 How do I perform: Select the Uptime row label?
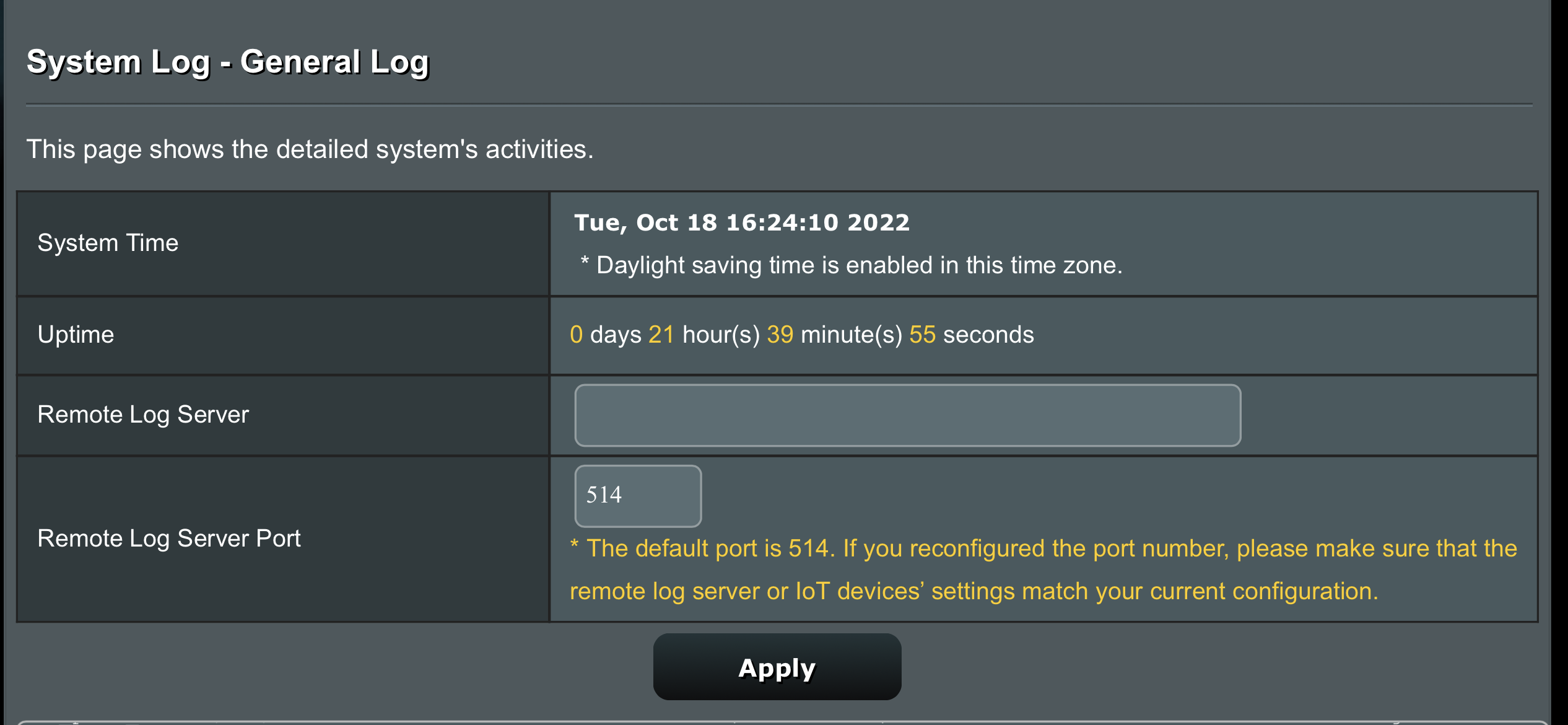76,335
